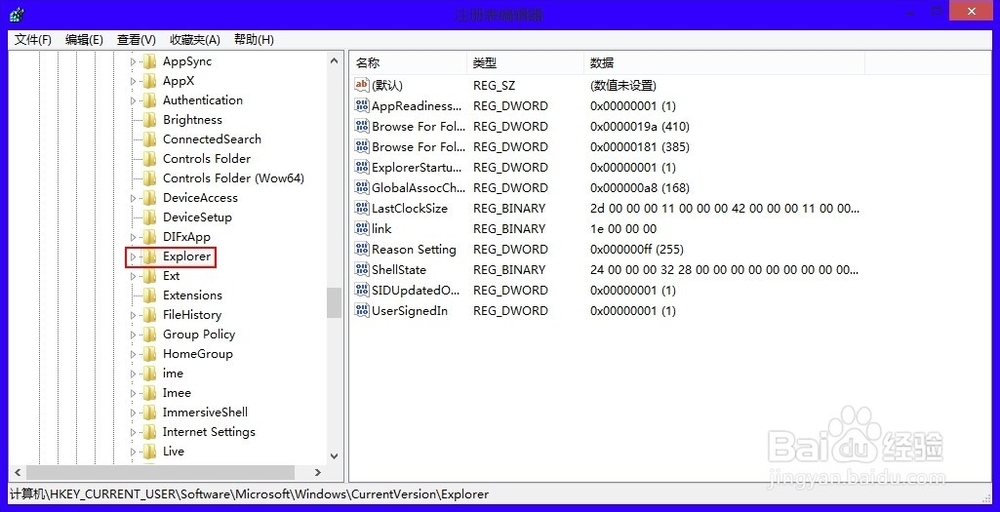Click the tree's vertical scrollbar up arrow
Viewport: 1000px width, 512px height.
tap(334, 61)
